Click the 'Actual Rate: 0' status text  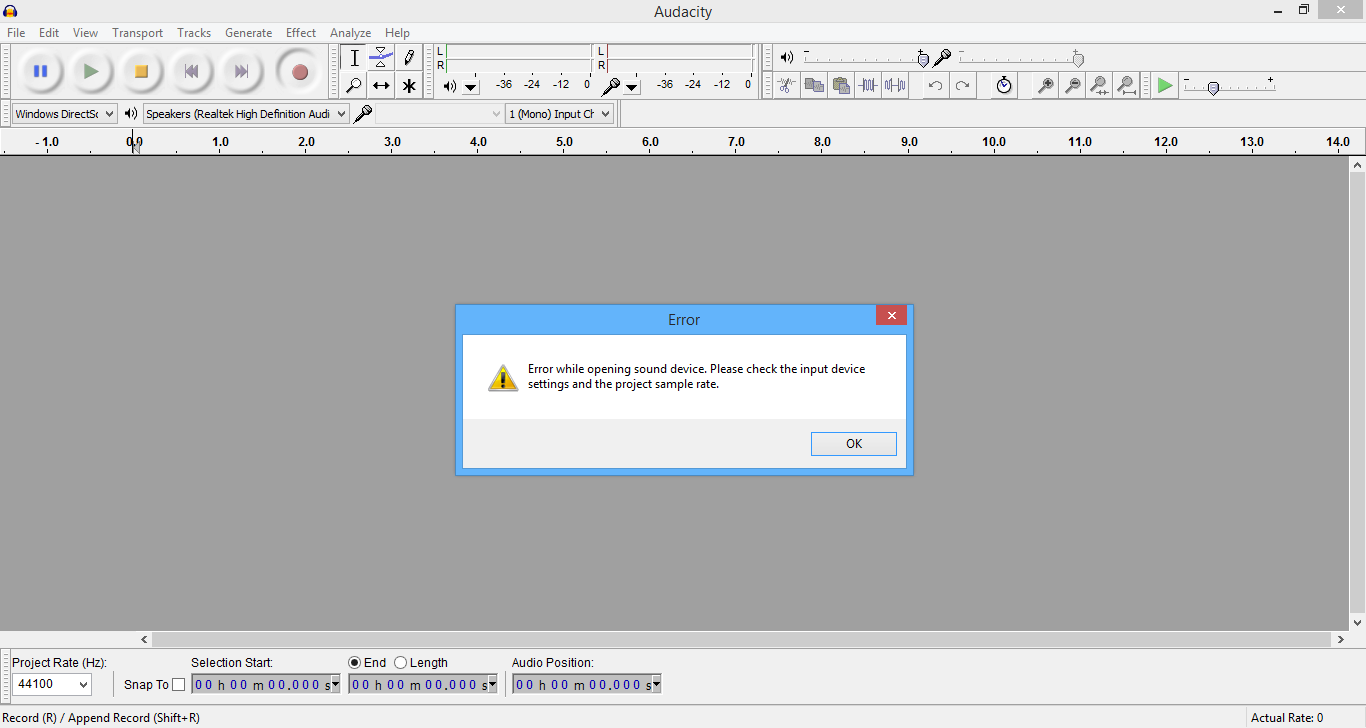1287,718
